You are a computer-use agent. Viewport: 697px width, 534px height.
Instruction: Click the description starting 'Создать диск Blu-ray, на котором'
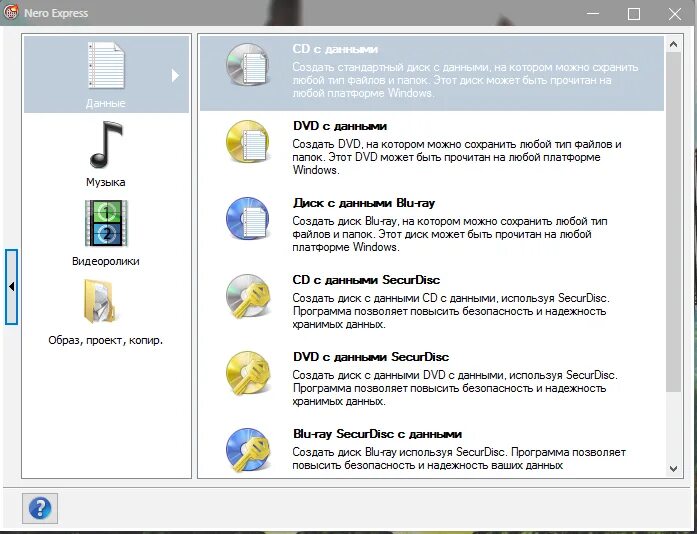pos(450,234)
